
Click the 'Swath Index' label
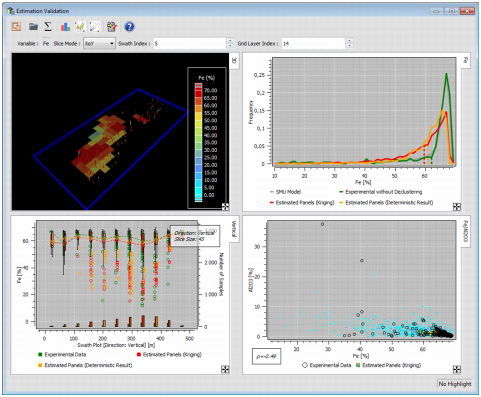click(x=135, y=44)
